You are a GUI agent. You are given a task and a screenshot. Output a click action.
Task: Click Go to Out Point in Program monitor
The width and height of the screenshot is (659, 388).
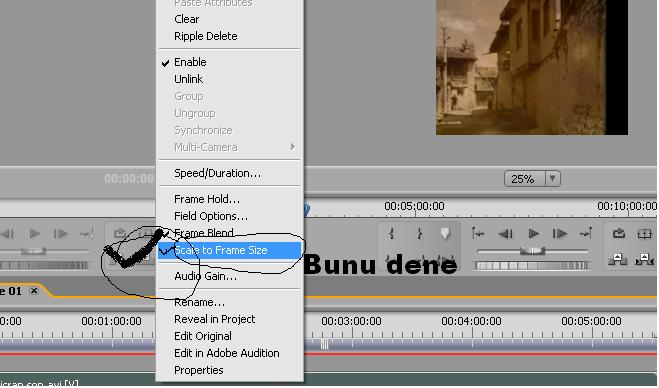(x=586, y=233)
